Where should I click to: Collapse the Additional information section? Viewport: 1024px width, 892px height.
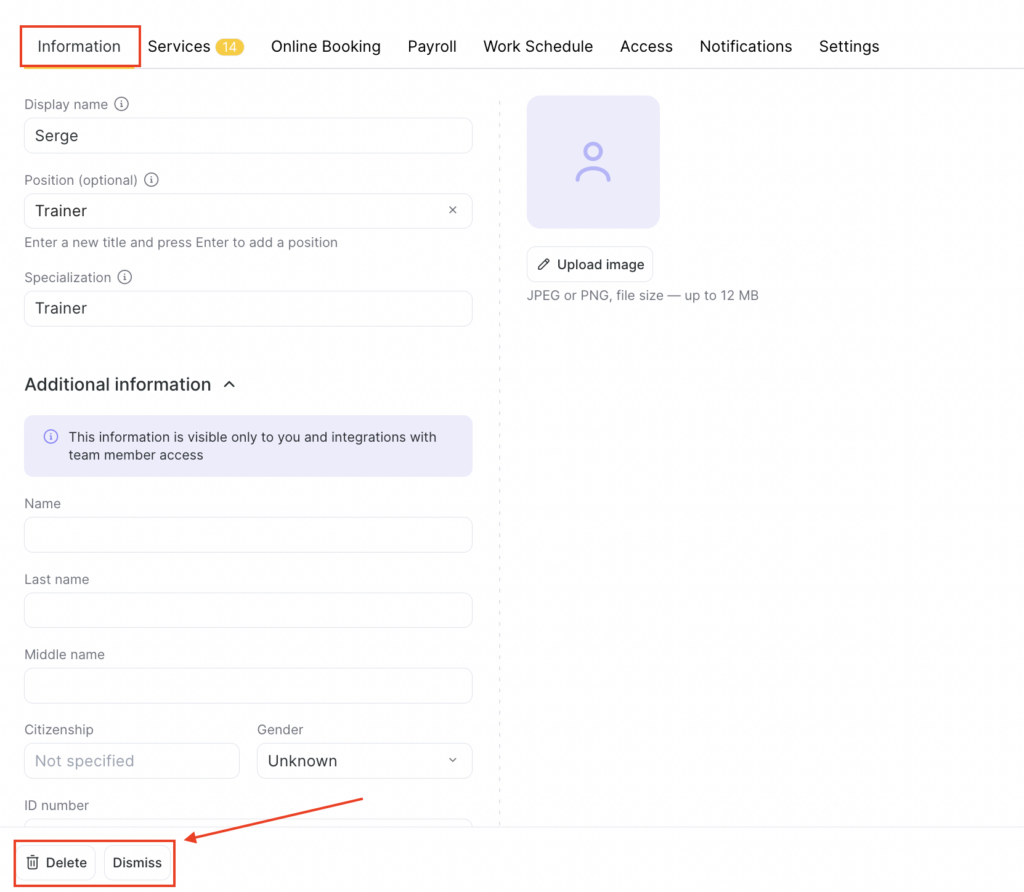click(x=229, y=385)
